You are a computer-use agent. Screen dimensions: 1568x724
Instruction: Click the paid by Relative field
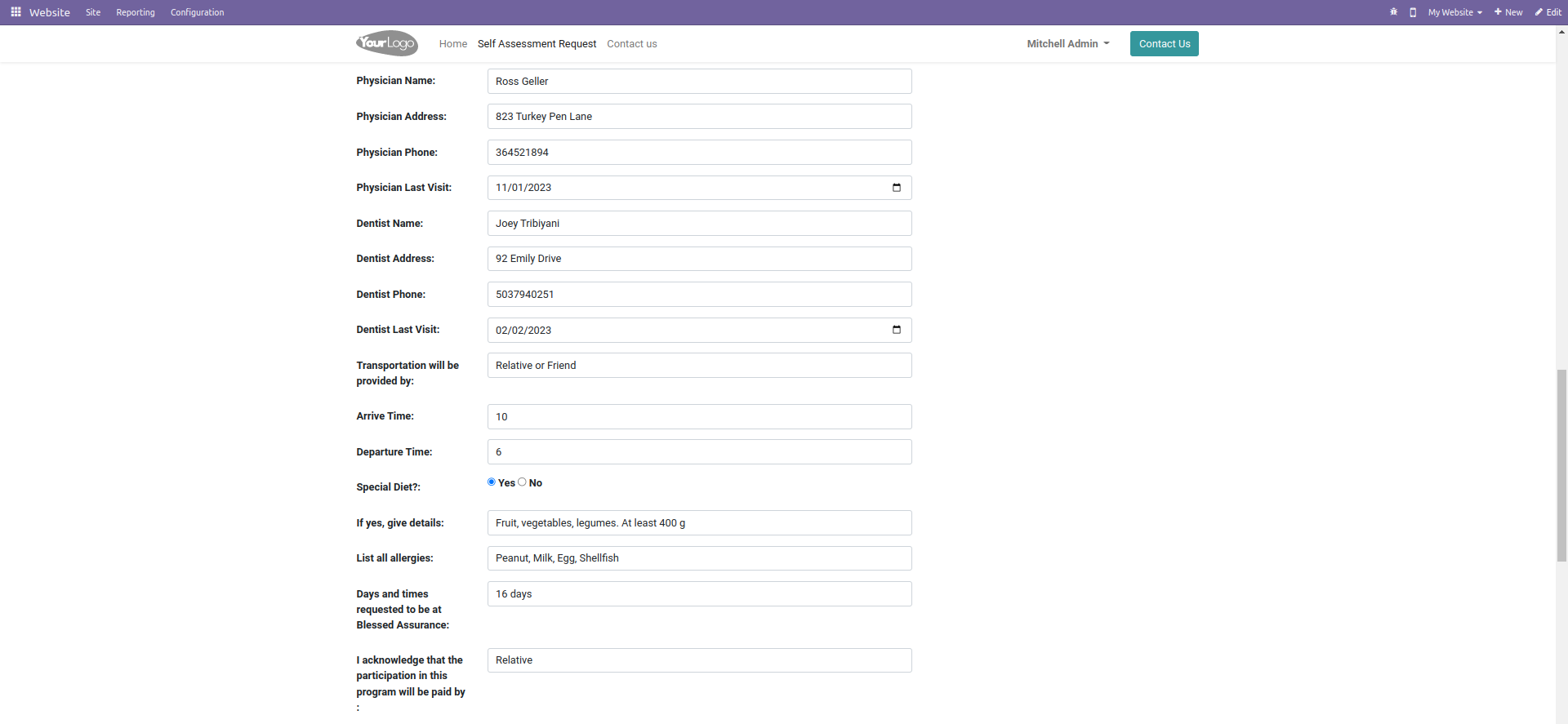pyautogui.click(x=700, y=660)
